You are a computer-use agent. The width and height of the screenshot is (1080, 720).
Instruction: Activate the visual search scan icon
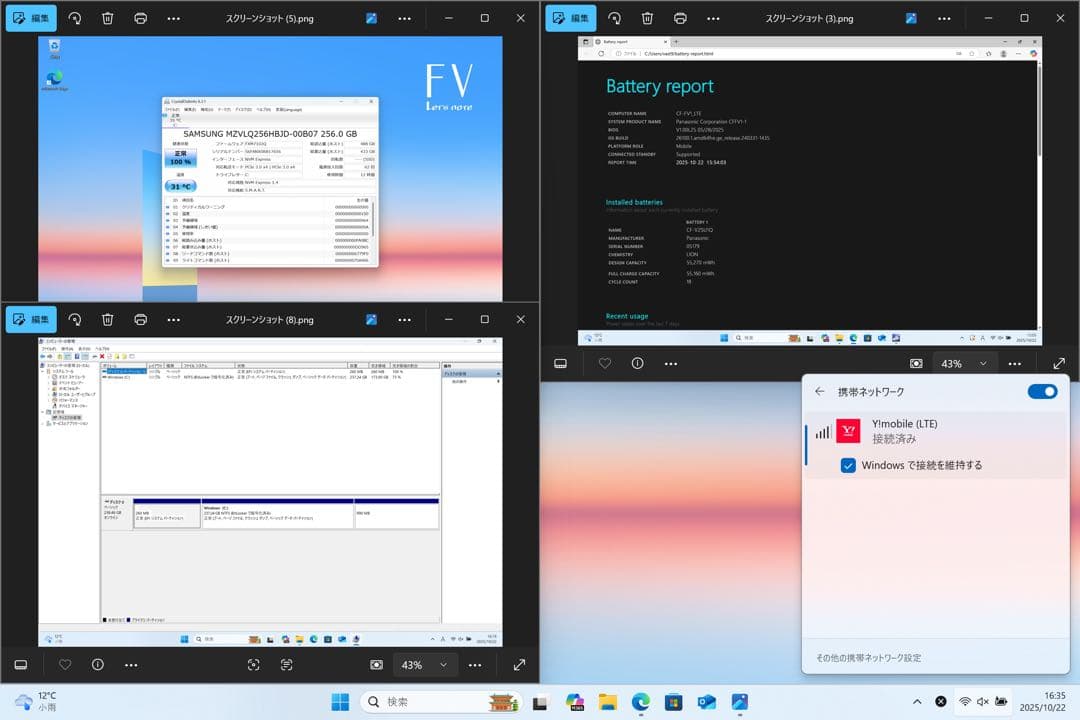253,664
